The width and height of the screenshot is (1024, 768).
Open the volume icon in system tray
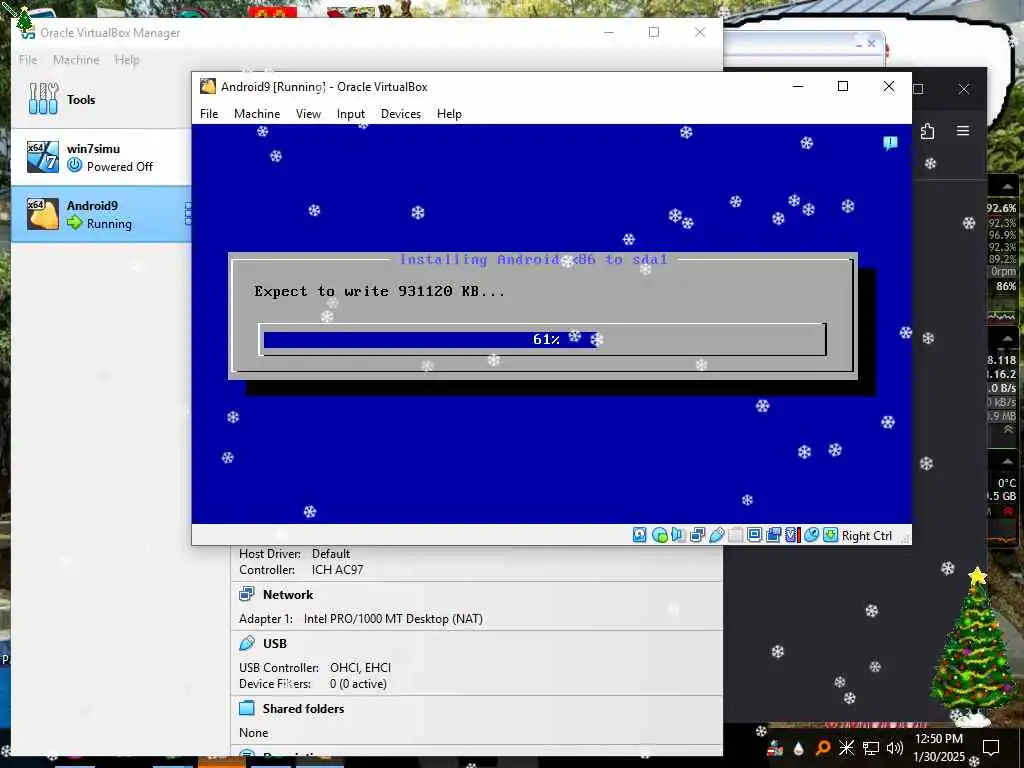pyautogui.click(x=895, y=748)
